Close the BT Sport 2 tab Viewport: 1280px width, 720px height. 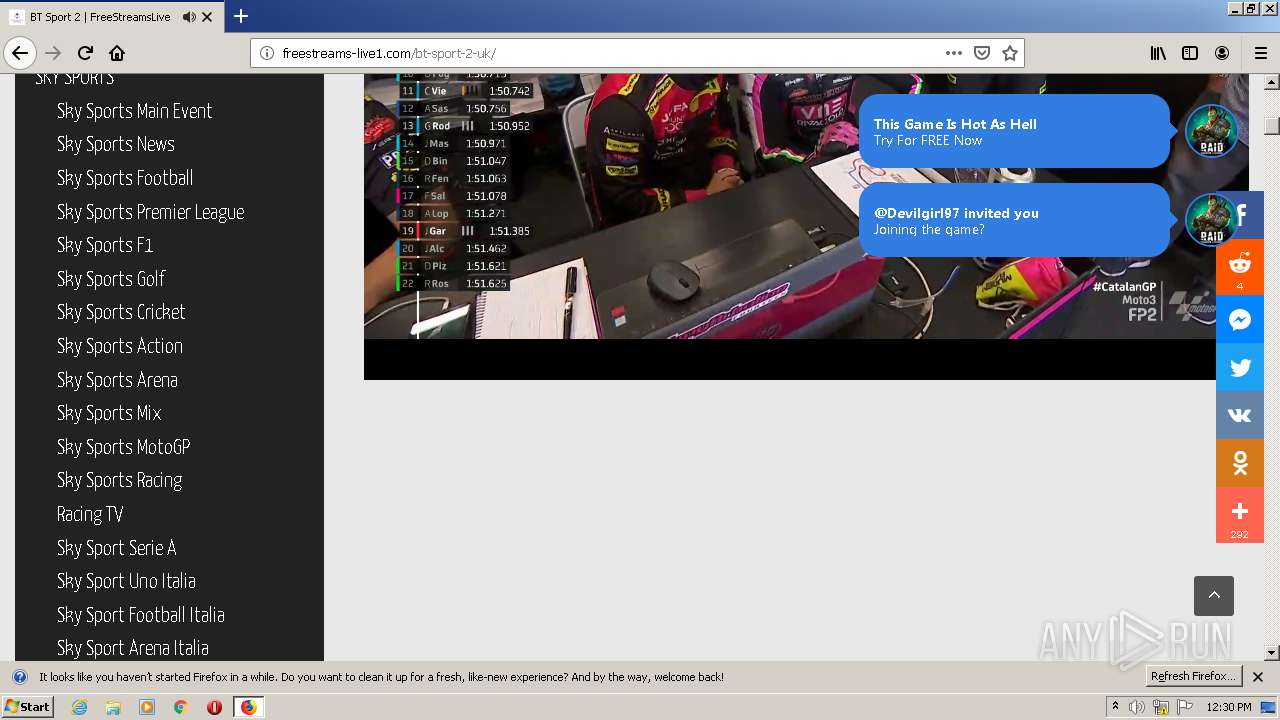coord(208,17)
